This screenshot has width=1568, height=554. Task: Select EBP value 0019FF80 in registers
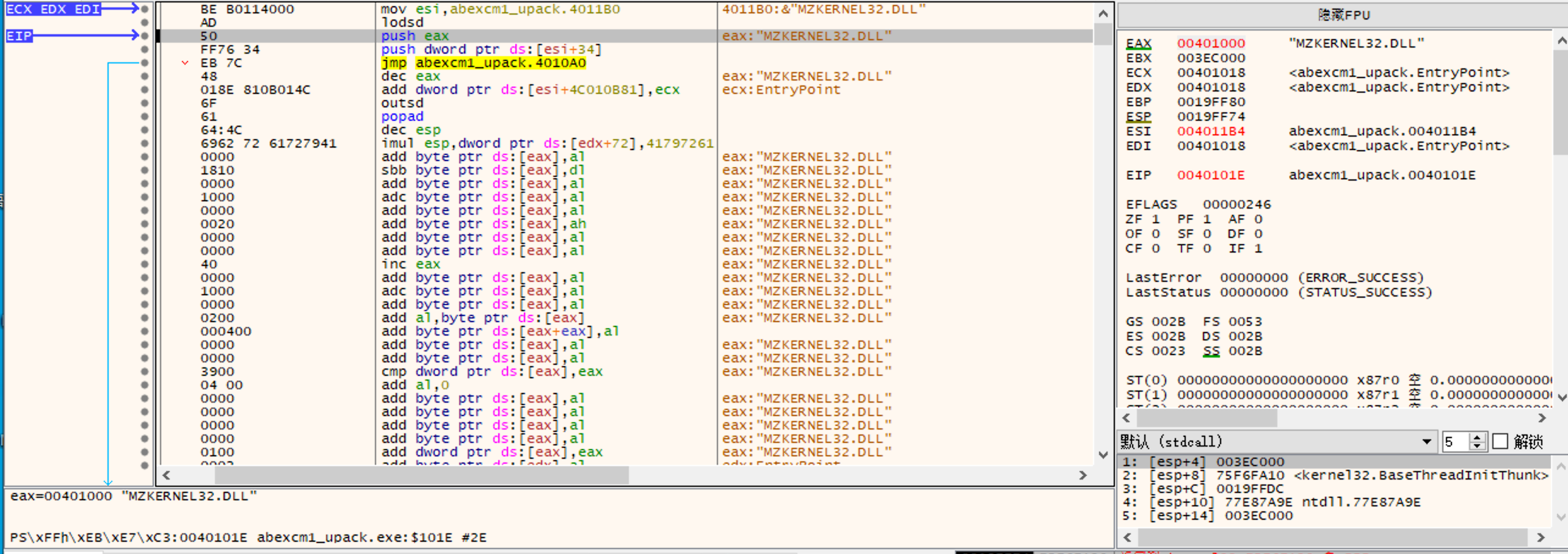coord(1211,102)
